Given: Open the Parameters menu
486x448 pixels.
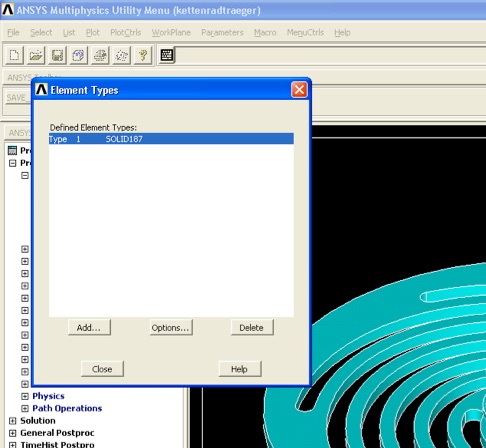Looking at the screenshot, I should [x=222, y=33].
